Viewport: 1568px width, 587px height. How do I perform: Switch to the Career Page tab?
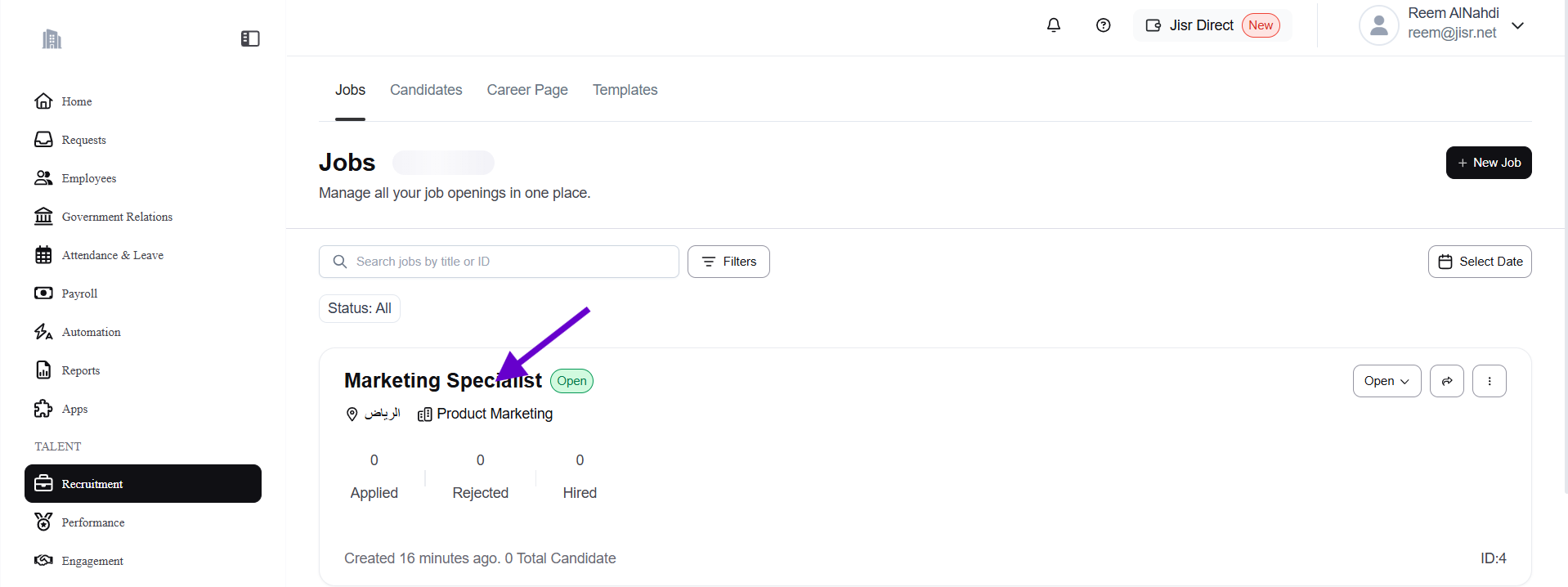527,90
